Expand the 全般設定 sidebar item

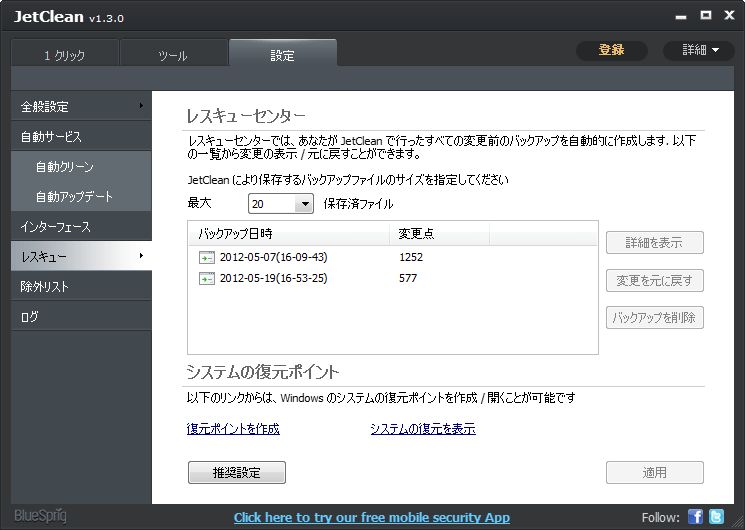click(81, 106)
